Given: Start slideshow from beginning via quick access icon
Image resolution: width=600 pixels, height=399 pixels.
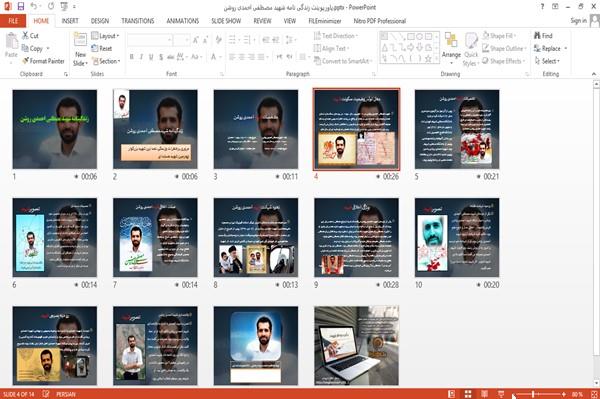Looking at the screenshot, I should point(64,7).
